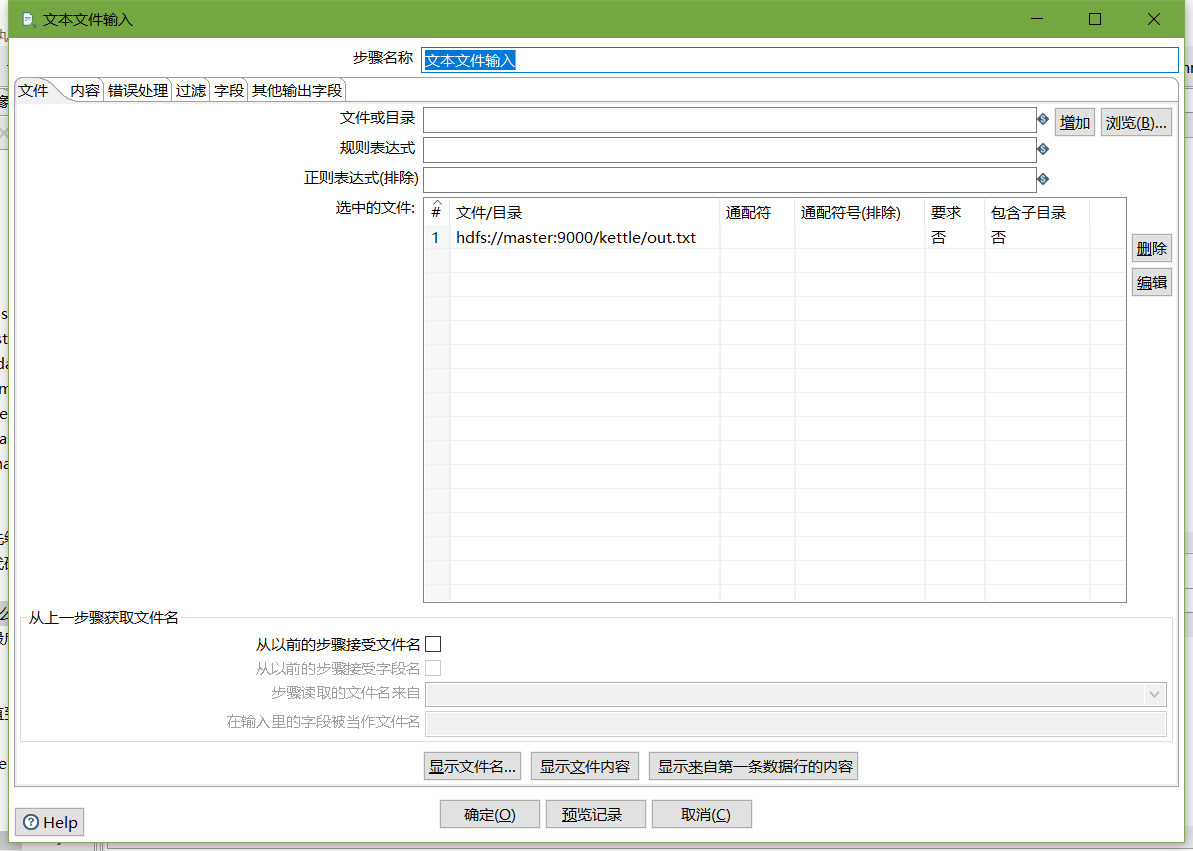The width and height of the screenshot is (1193, 851).
Task: Confirm with the 确定(O) button
Action: [x=489, y=814]
